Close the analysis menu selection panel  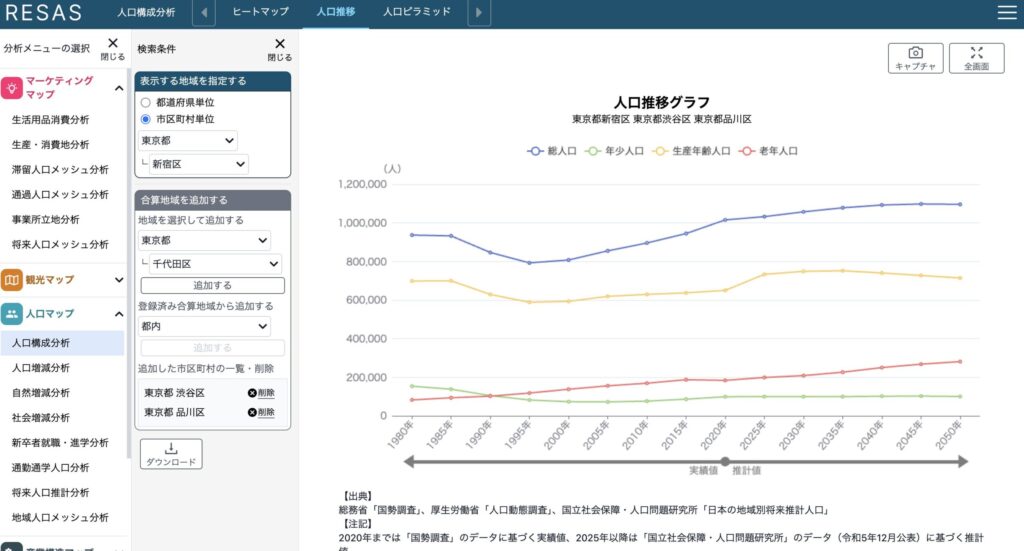click(x=113, y=49)
